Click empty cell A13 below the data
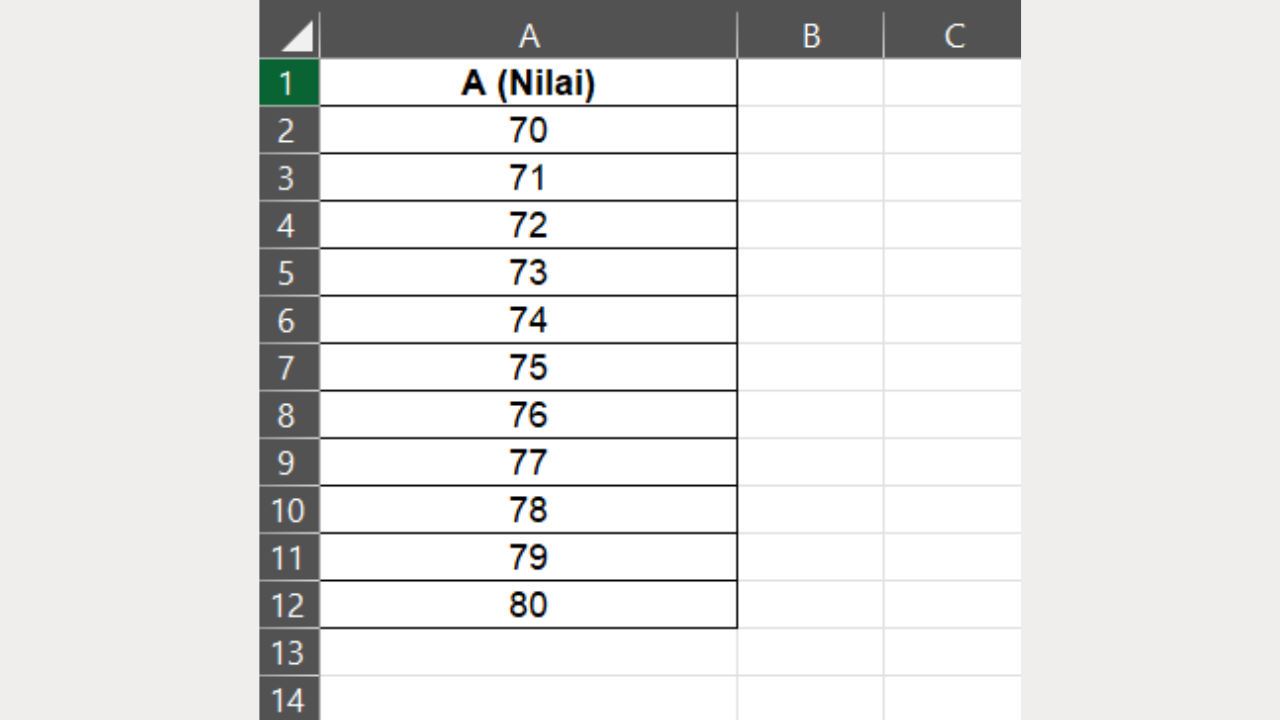This screenshot has width=1280, height=720. point(529,651)
